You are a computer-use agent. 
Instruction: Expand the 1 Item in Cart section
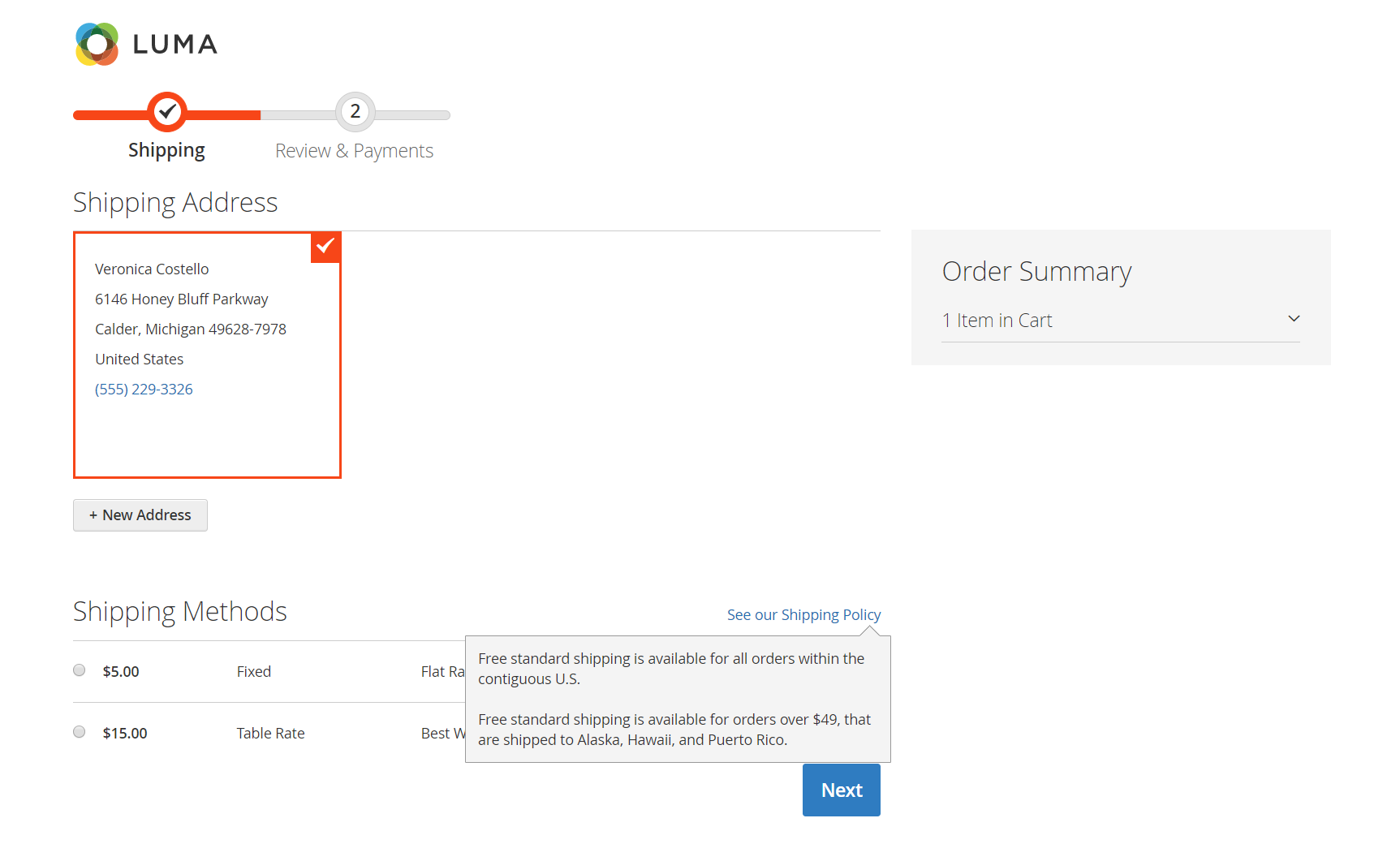[x=1121, y=321]
